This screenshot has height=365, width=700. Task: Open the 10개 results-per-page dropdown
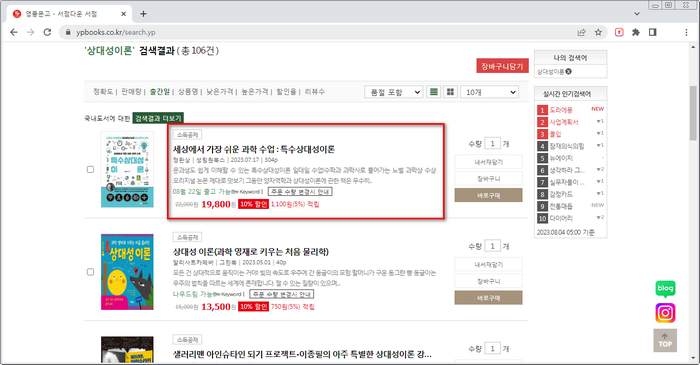coord(489,92)
